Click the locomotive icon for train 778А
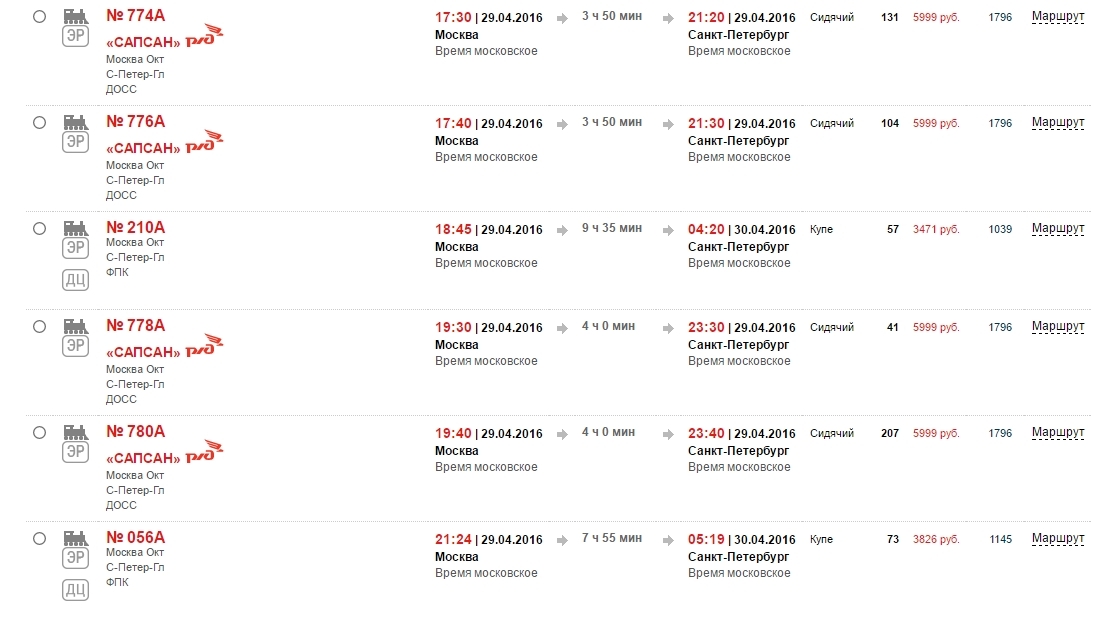The height and width of the screenshot is (617, 1113). (75, 326)
